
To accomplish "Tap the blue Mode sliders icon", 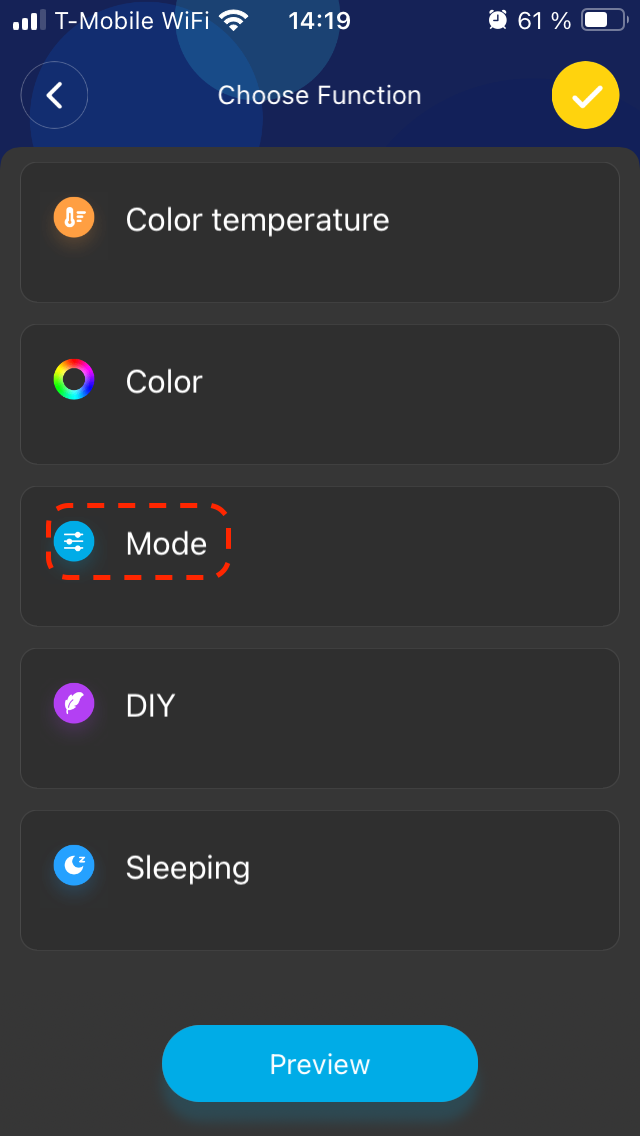I will tap(74, 542).
